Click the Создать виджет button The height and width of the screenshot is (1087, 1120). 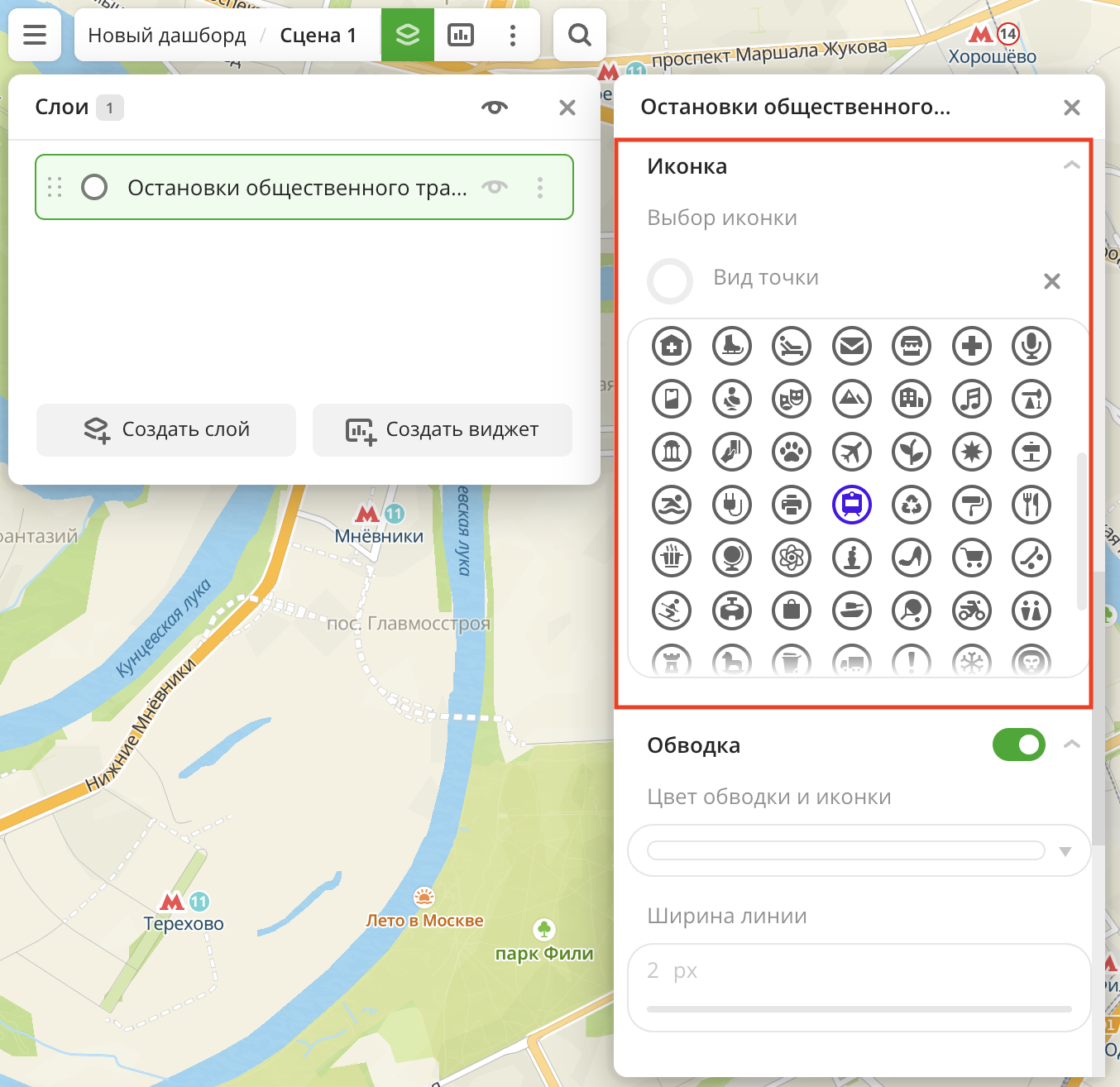(x=443, y=429)
